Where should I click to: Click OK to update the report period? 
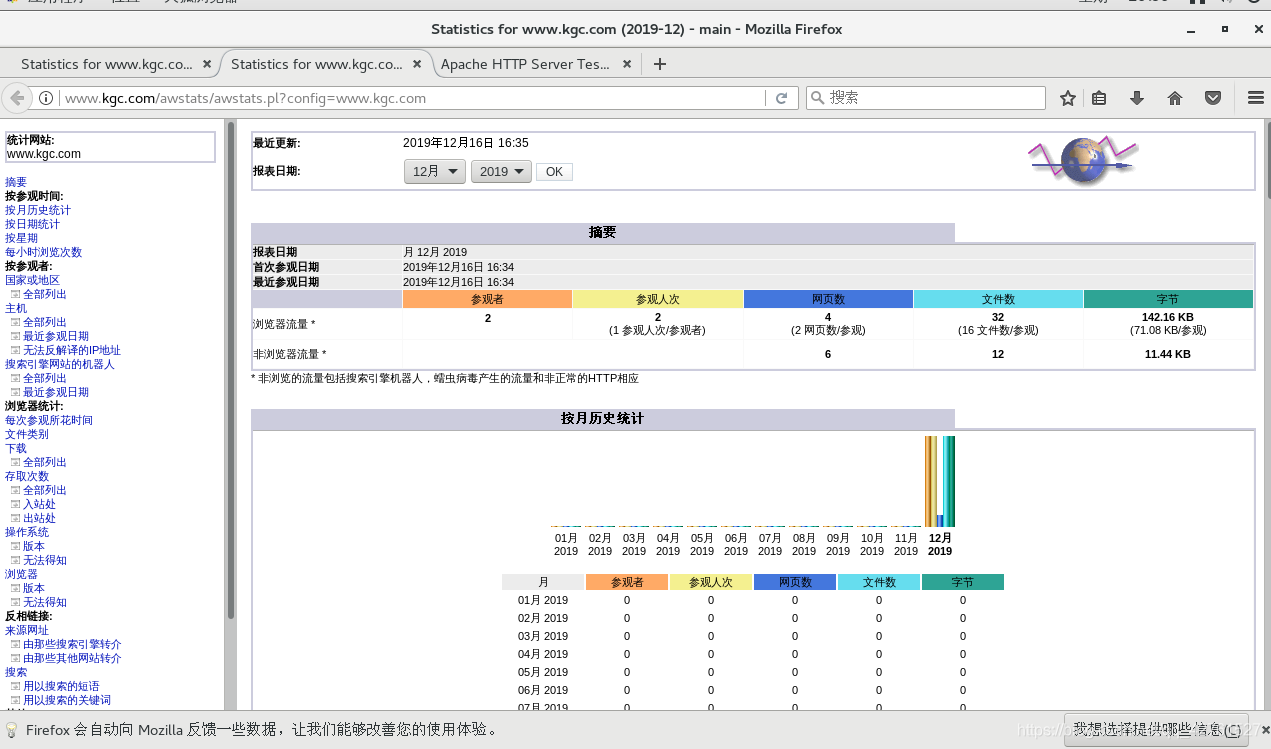(554, 171)
